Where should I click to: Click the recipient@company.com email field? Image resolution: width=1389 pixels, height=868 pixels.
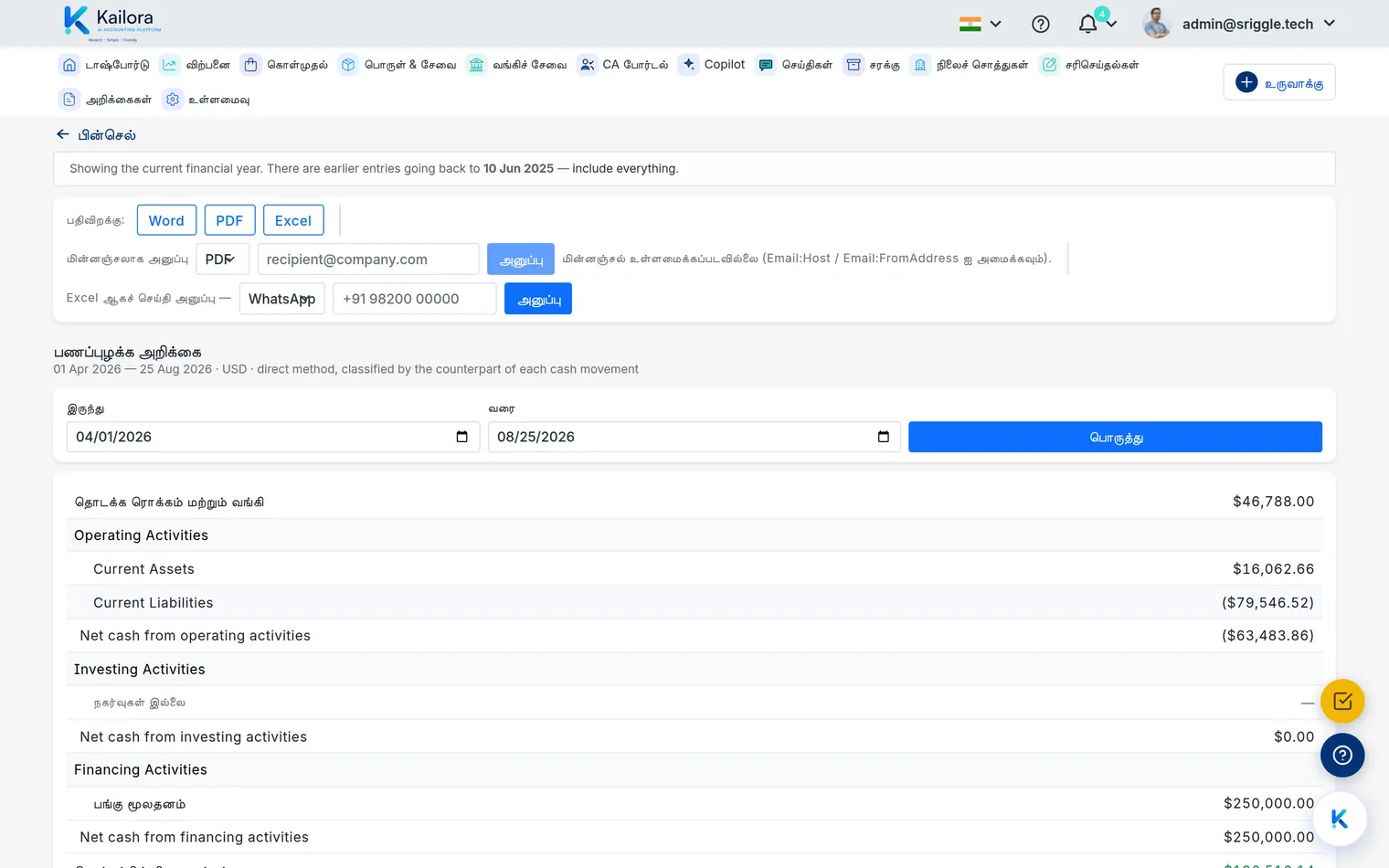pyautogui.click(x=368, y=259)
